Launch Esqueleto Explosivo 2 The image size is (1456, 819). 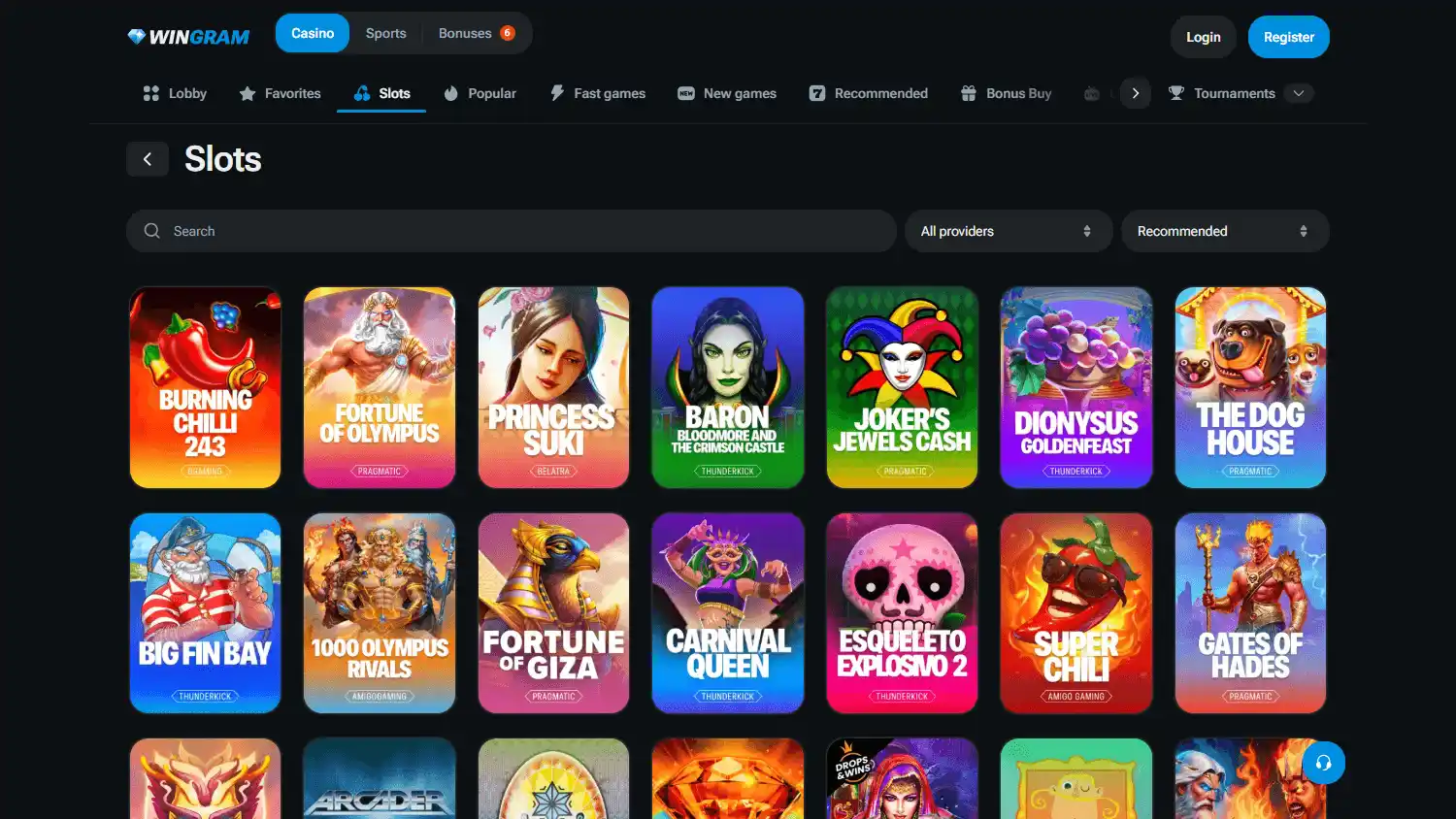click(x=902, y=613)
